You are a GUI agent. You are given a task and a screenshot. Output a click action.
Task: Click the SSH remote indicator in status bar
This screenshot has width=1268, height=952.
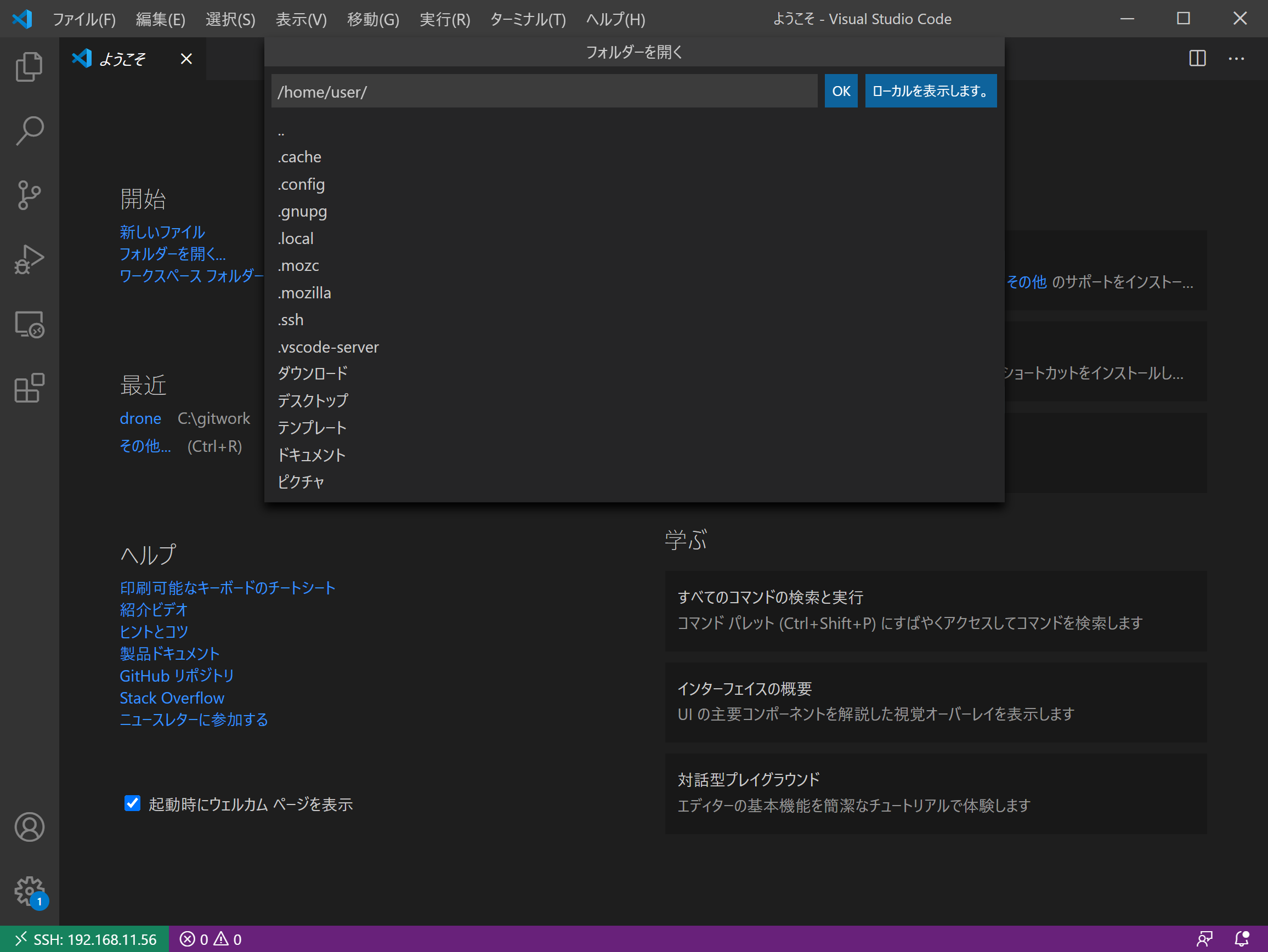85,939
